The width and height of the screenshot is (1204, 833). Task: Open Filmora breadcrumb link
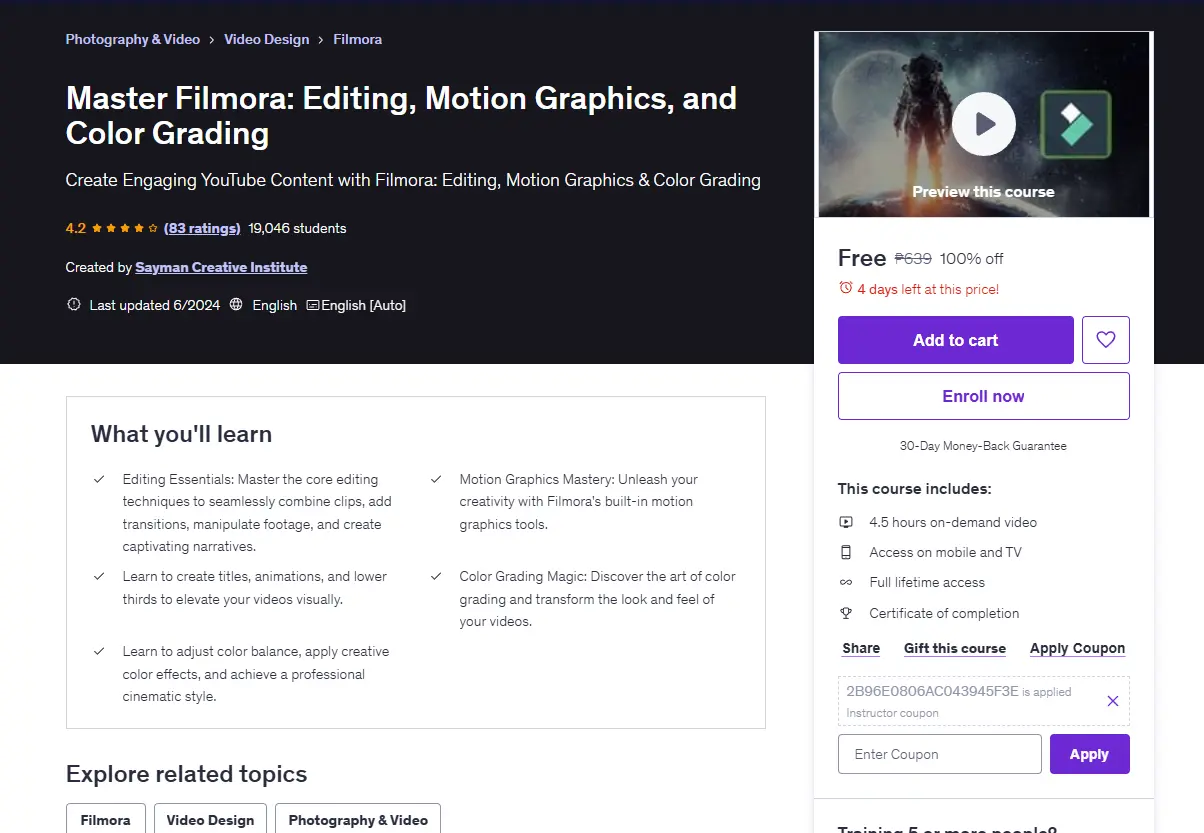pyautogui.click(x=357, y=39)
